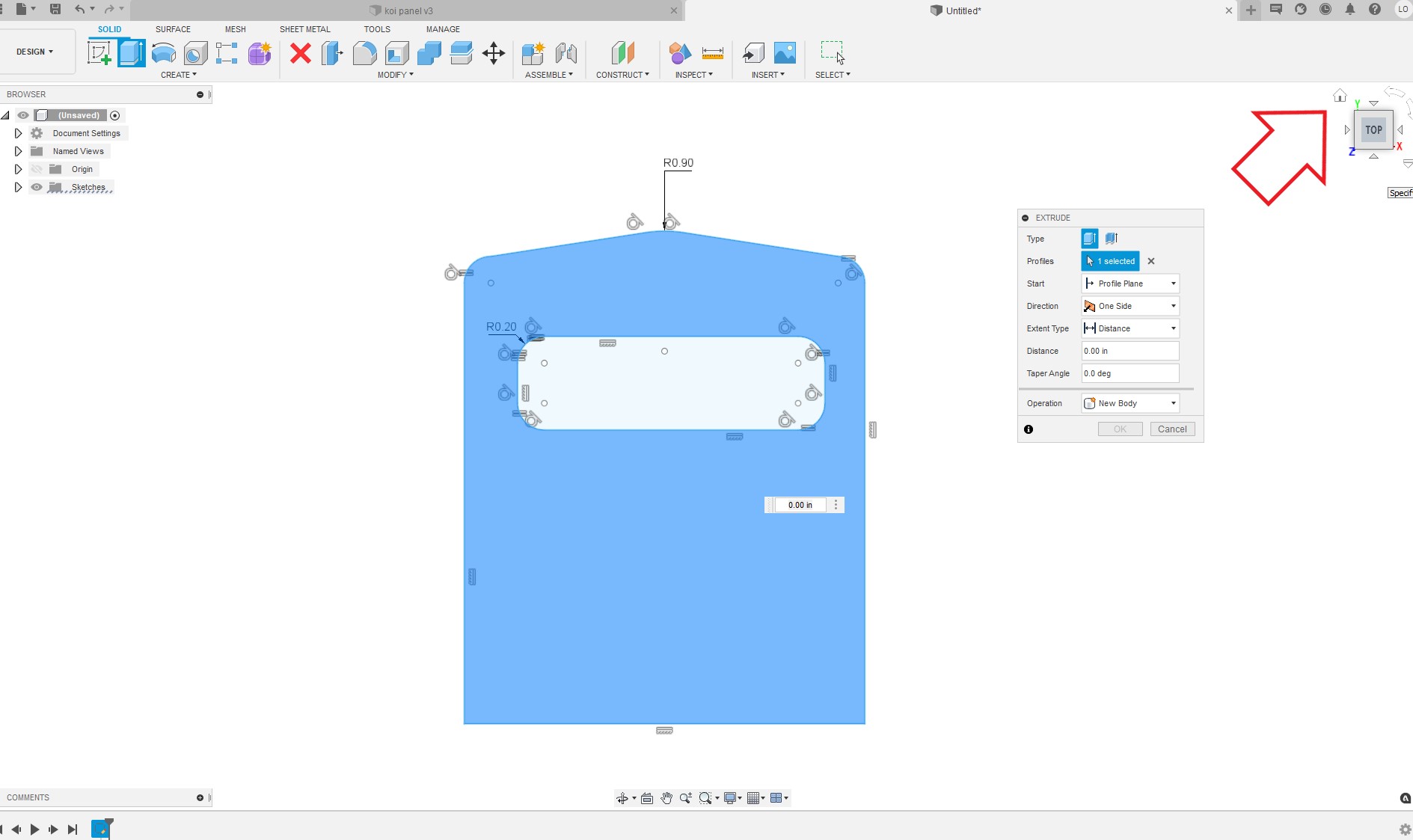
Task: Expand the Document Settings tree node
Action: click(18, 133)
